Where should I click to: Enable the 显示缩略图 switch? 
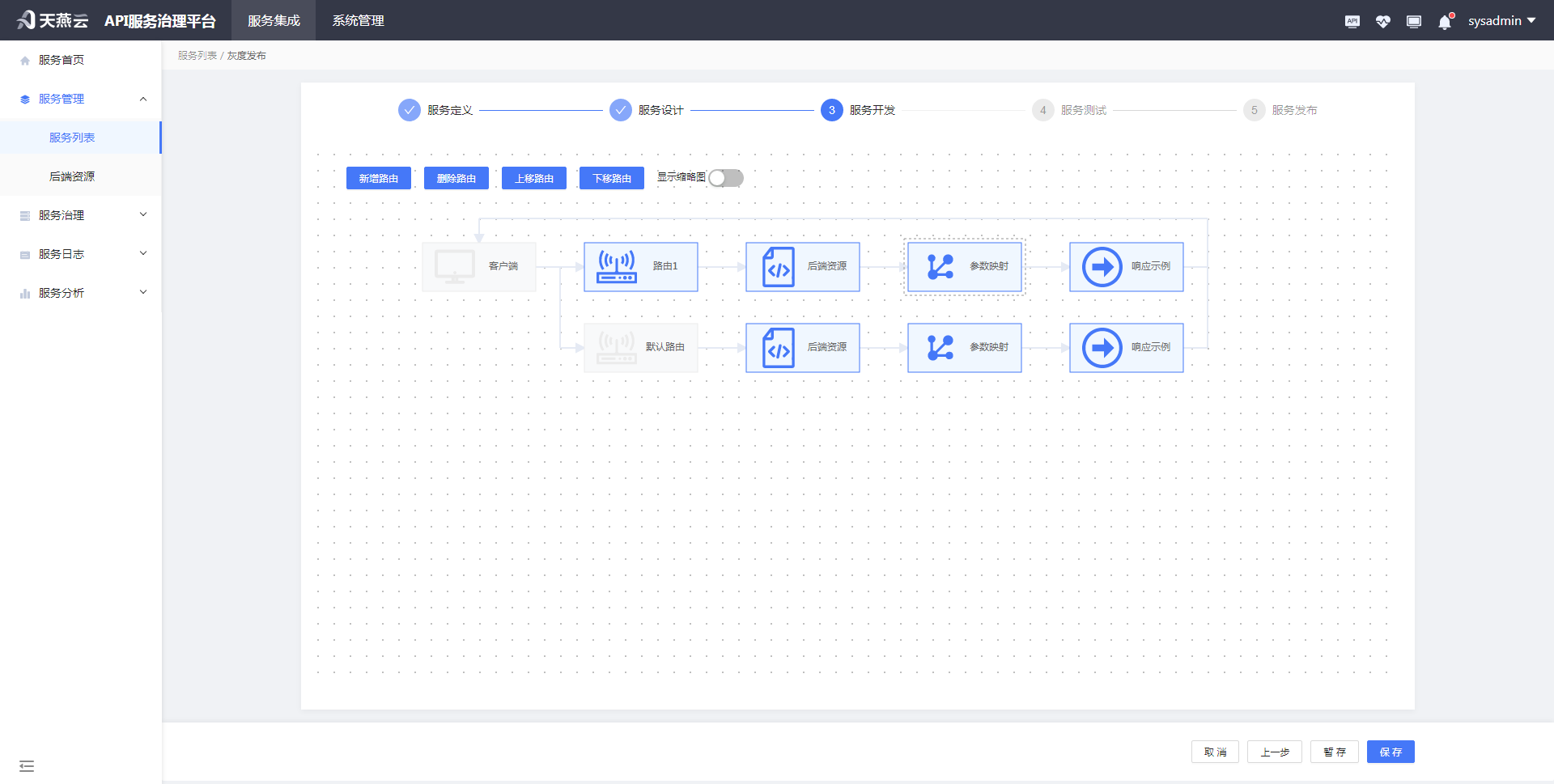point(725,178)
